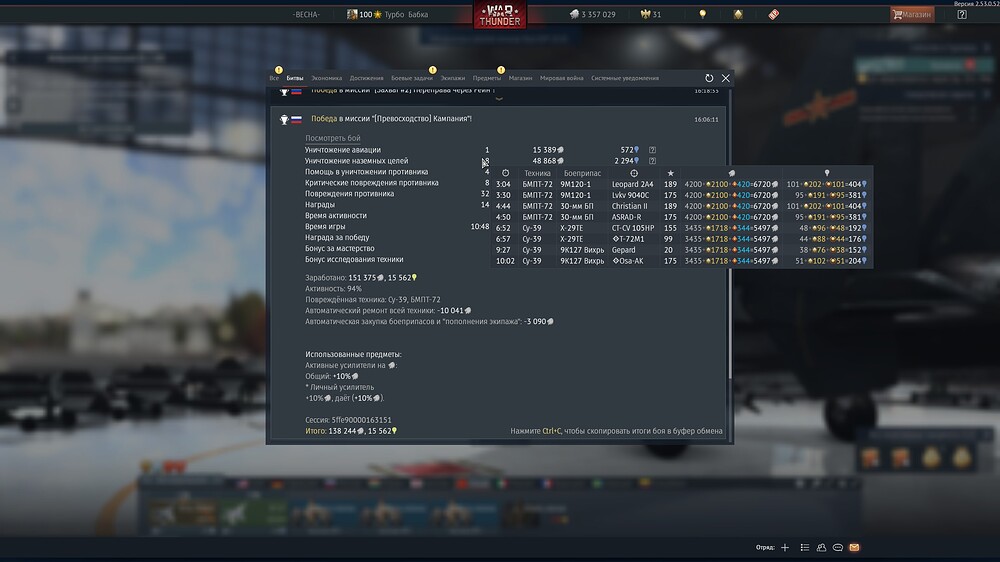Click the Посмотреть бой link

[333, 138]
